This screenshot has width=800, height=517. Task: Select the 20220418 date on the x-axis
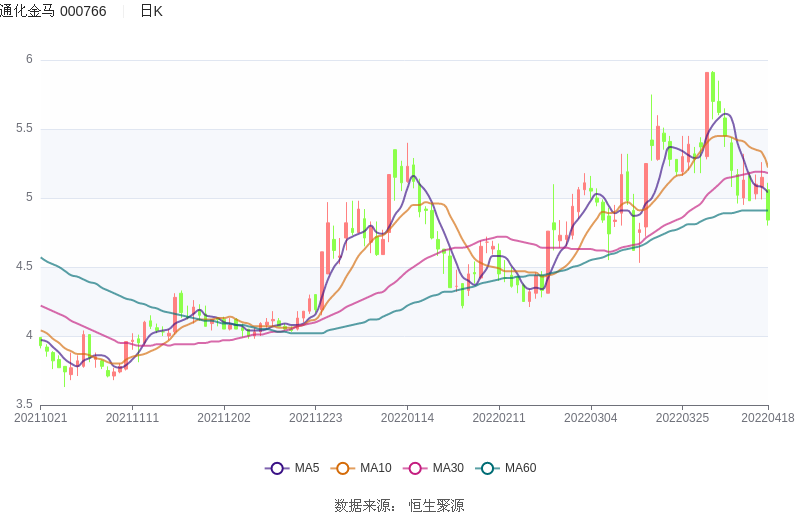768,418
